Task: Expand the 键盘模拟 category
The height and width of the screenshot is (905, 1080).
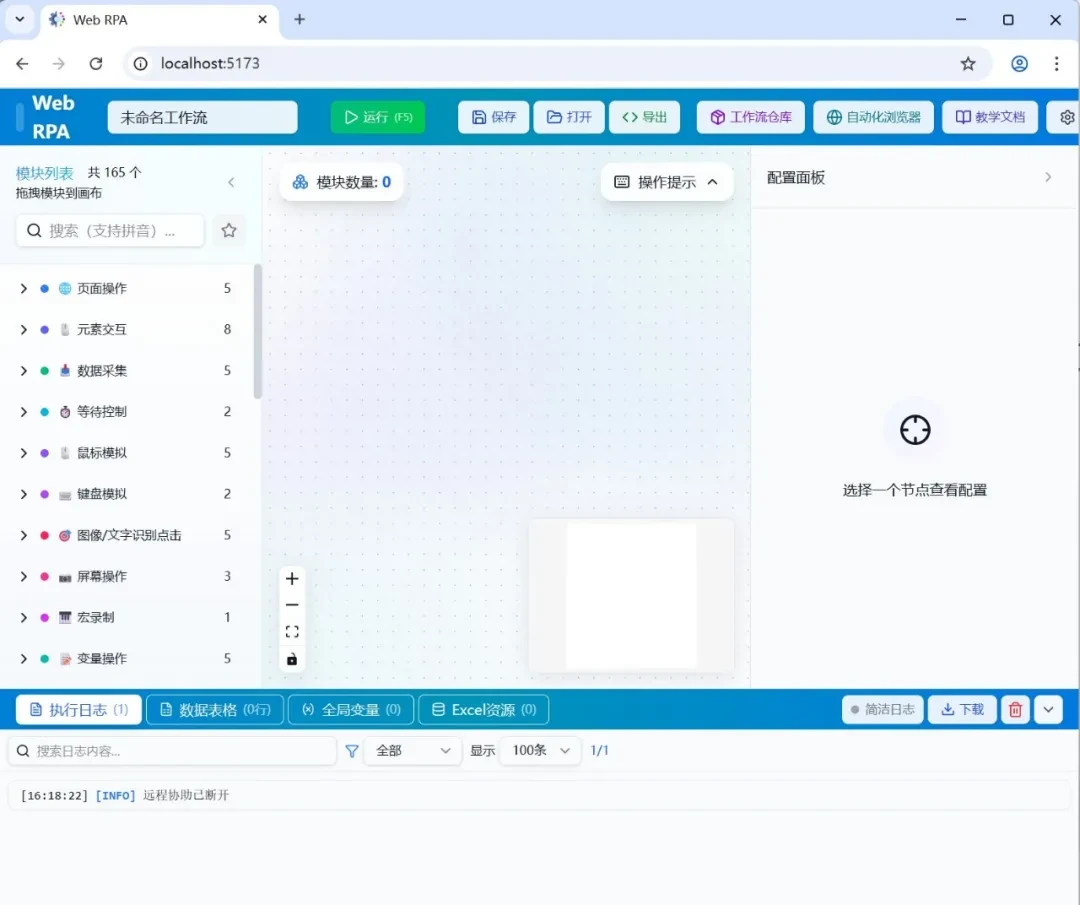Action: pyautogui.click(x=23, y=495)
